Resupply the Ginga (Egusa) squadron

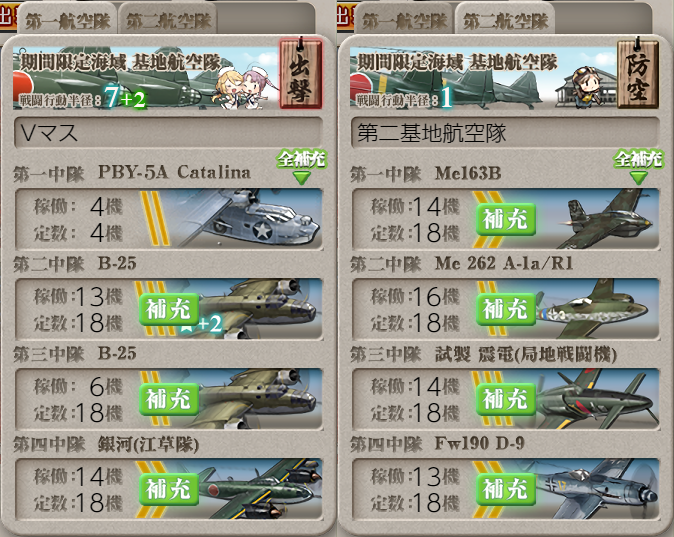coord(168,489)
